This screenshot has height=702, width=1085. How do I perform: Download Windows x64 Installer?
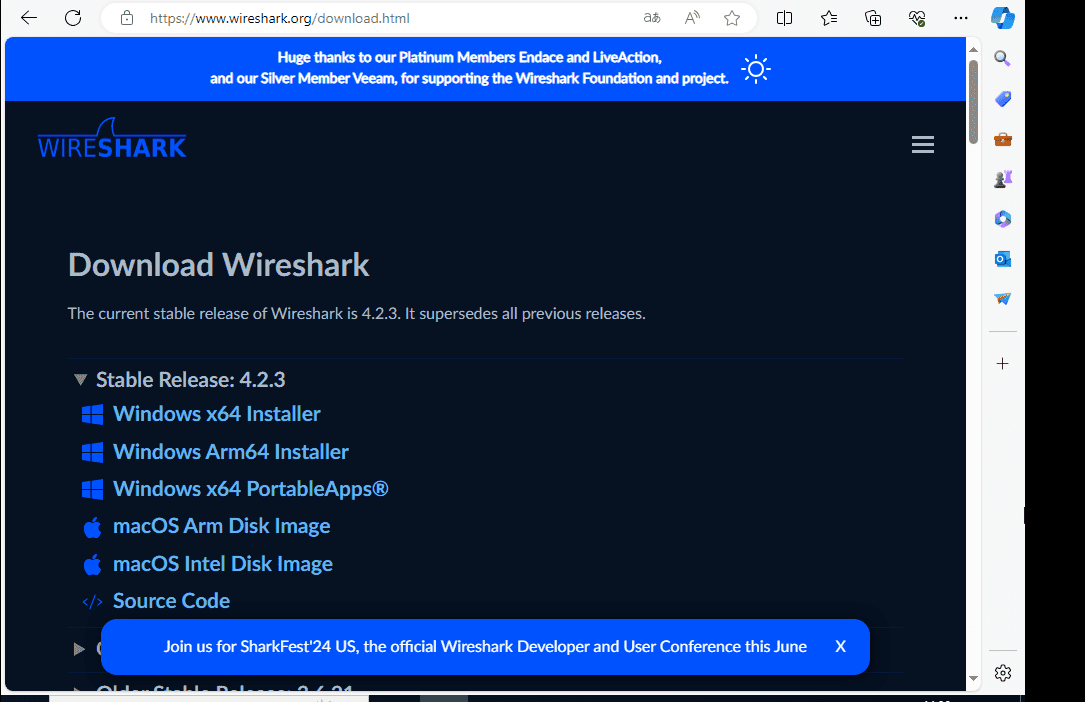click(217, 414)
